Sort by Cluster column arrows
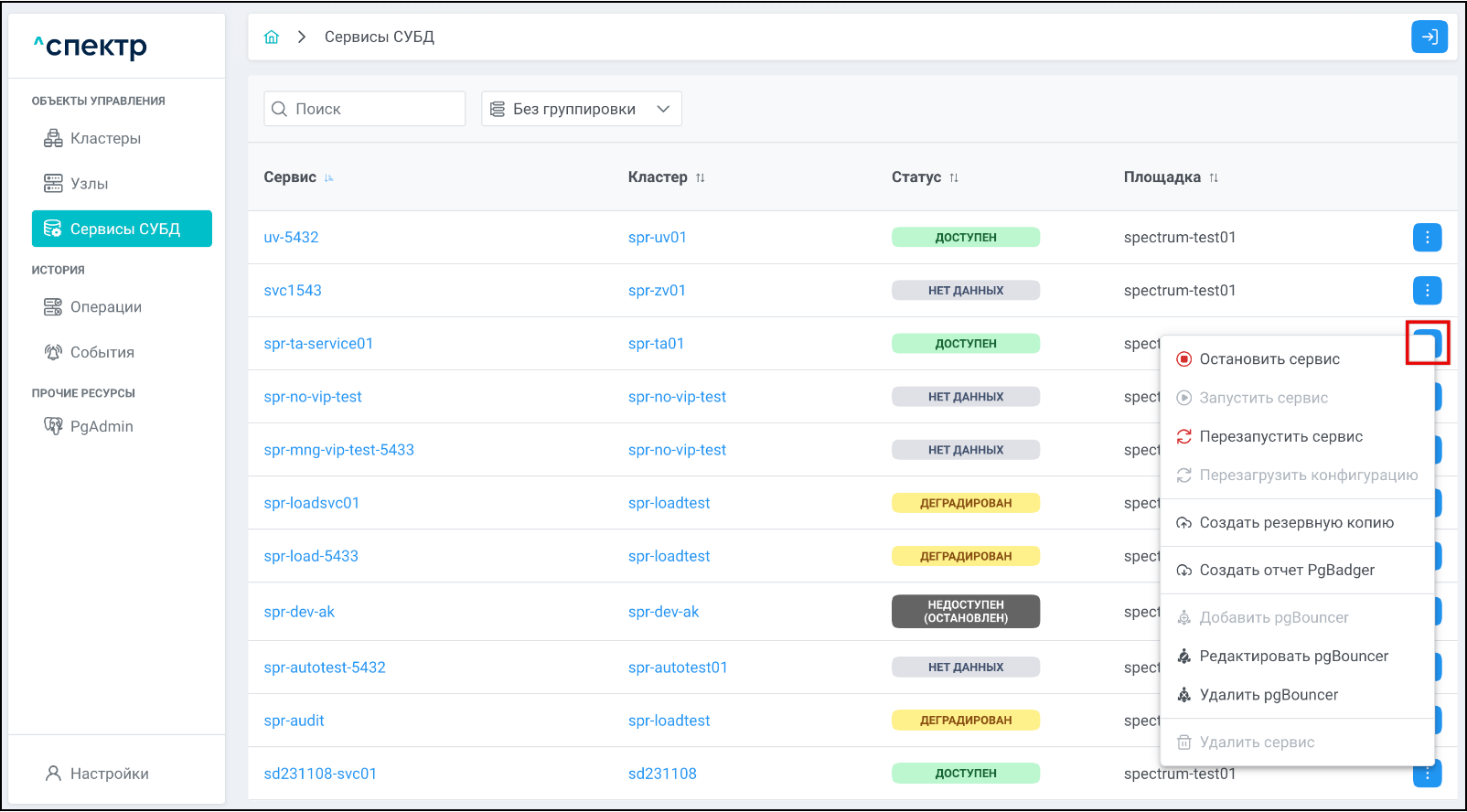 tap(701, 178)
